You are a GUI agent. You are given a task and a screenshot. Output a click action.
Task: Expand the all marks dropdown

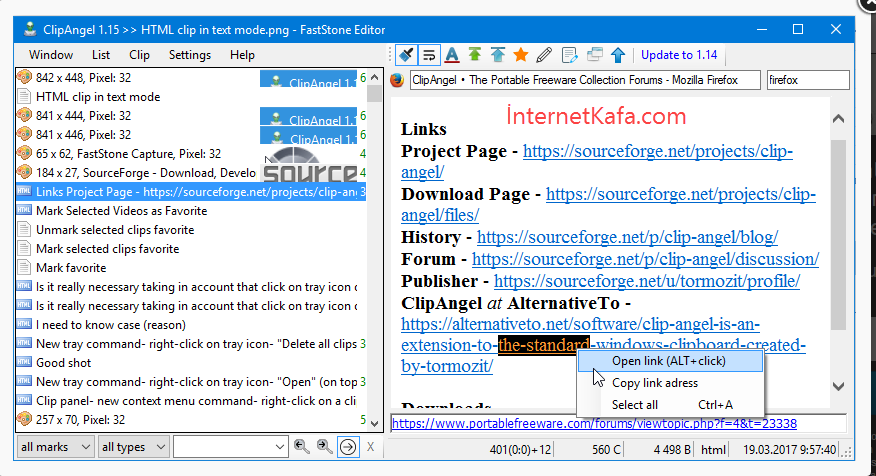[x=55, y=447]
